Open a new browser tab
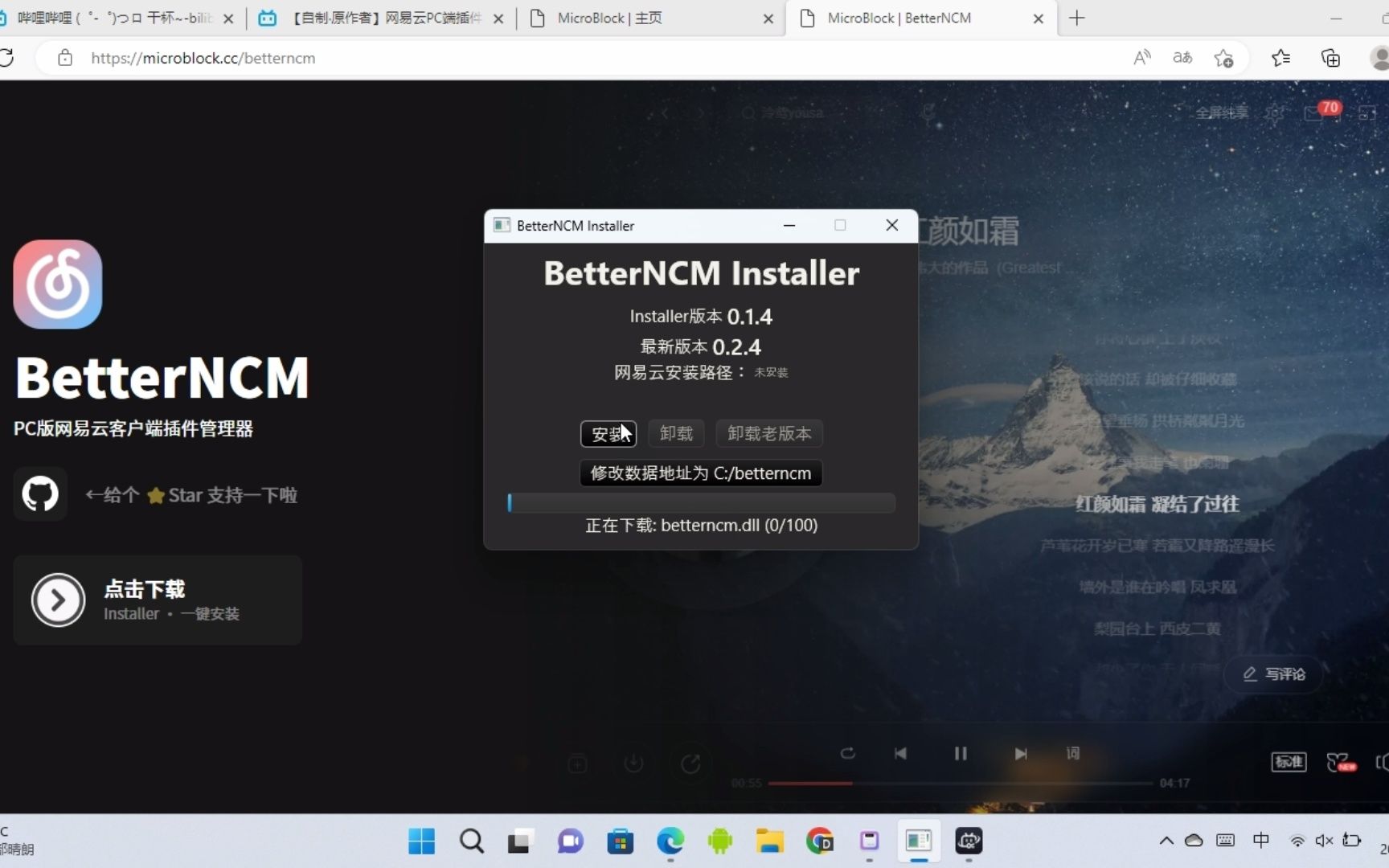The width and height of the screenshot is (1389, 868). click(x=1077, y=18)
